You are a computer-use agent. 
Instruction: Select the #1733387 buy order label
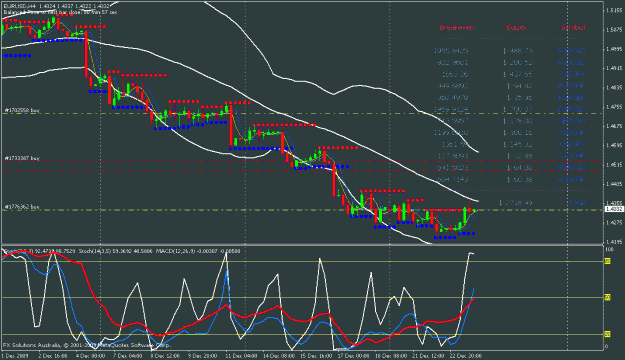coord(22,158)
